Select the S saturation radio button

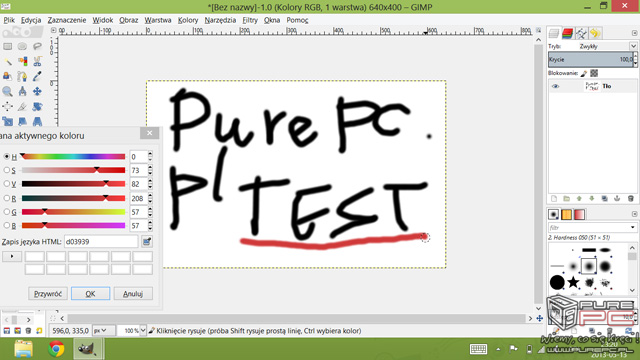point(7,170)
